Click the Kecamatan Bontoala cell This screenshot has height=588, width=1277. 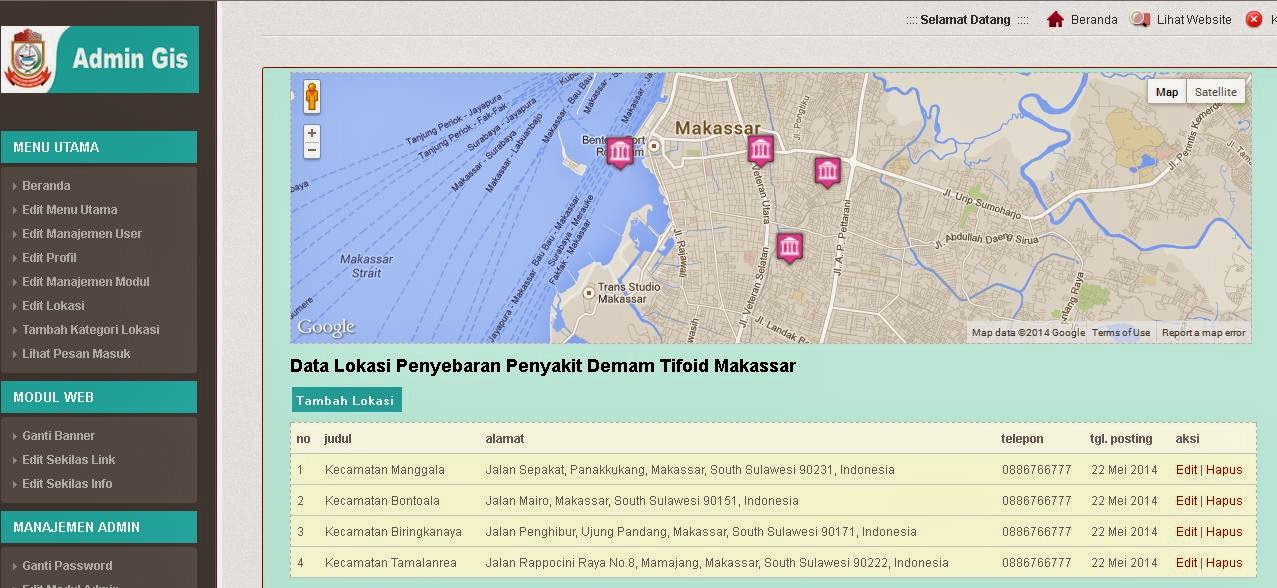point(382,501)
